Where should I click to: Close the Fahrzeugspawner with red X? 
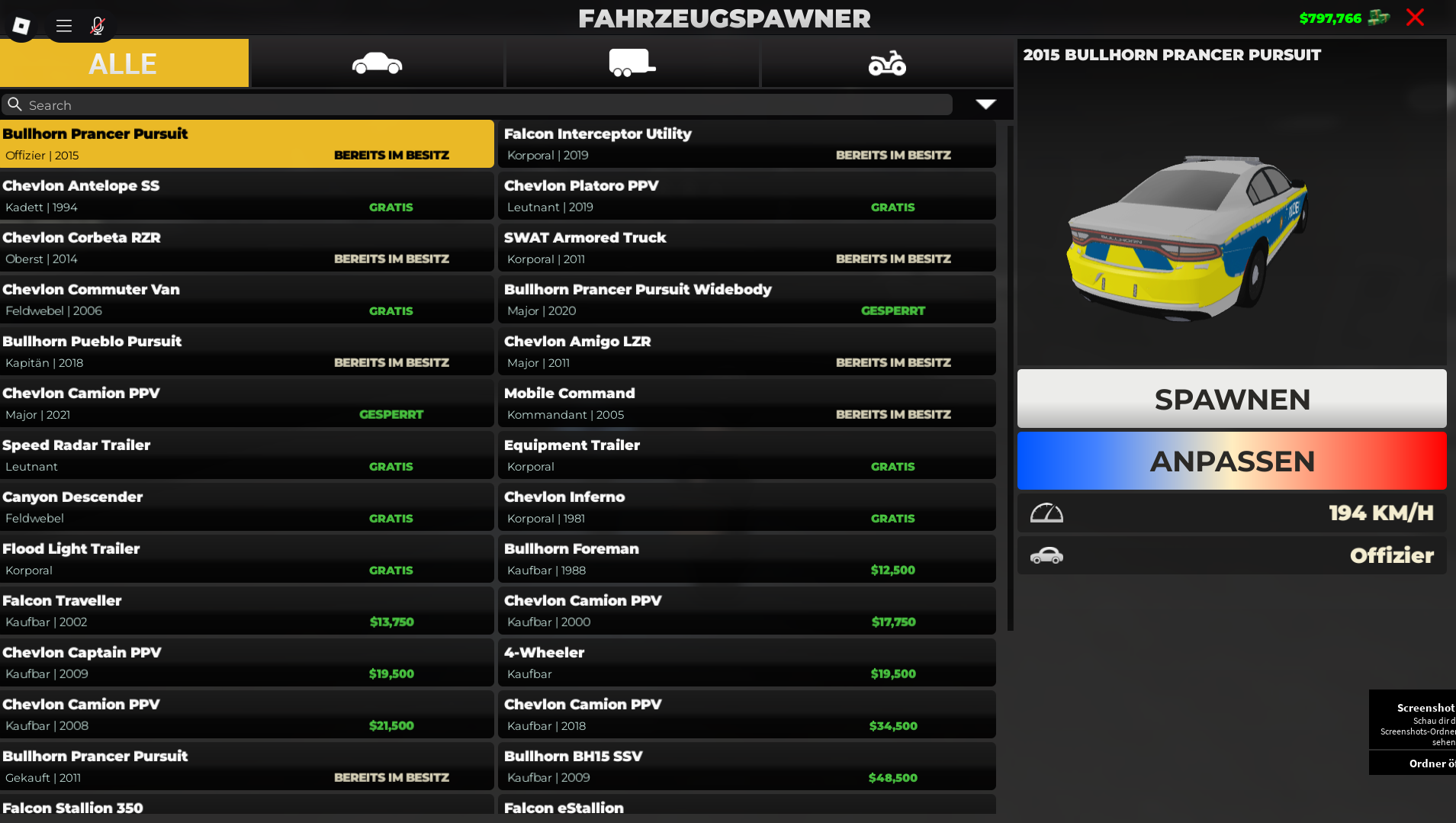click(1415, 18)
